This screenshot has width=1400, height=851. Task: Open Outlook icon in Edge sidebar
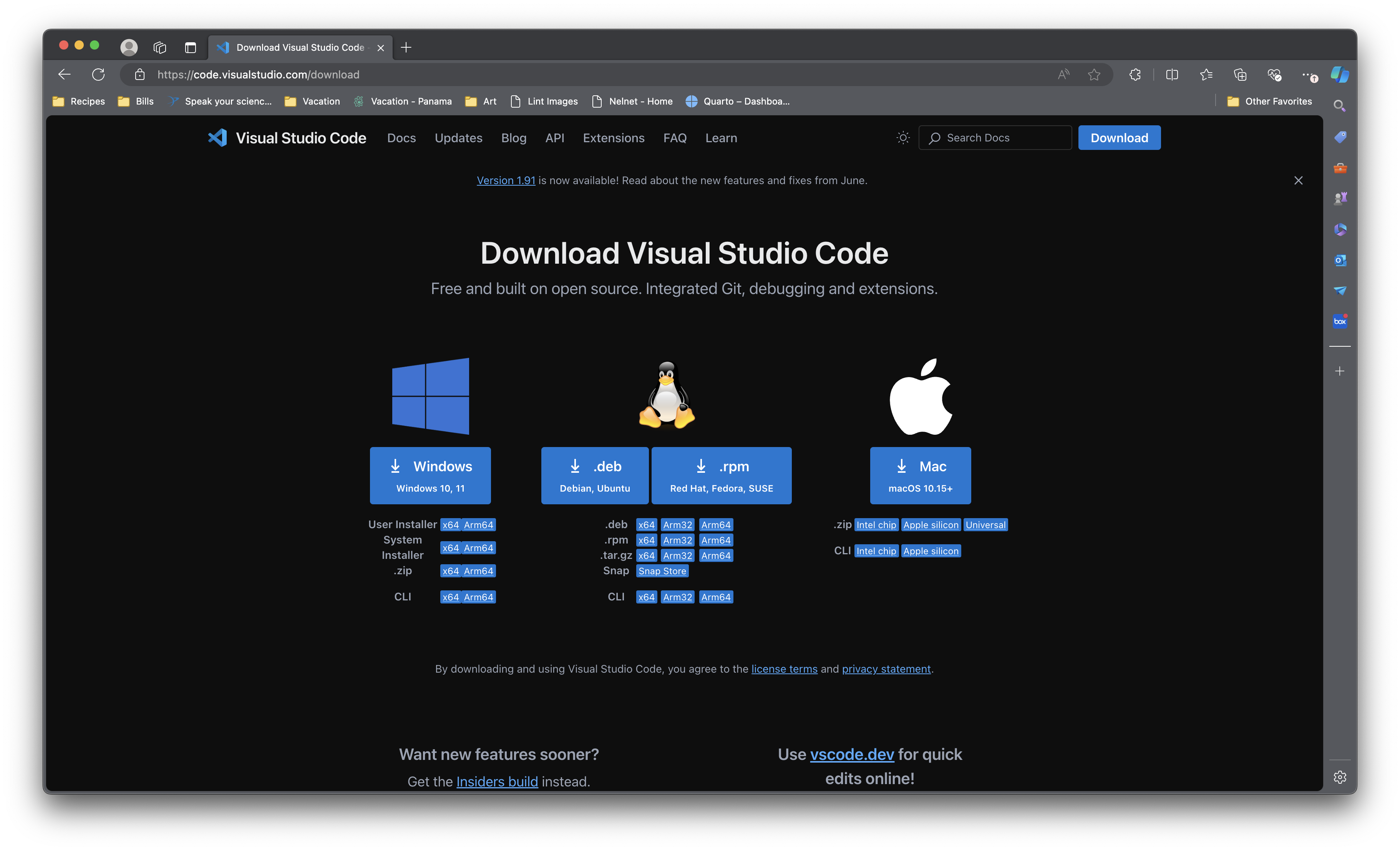point(1340,260)
